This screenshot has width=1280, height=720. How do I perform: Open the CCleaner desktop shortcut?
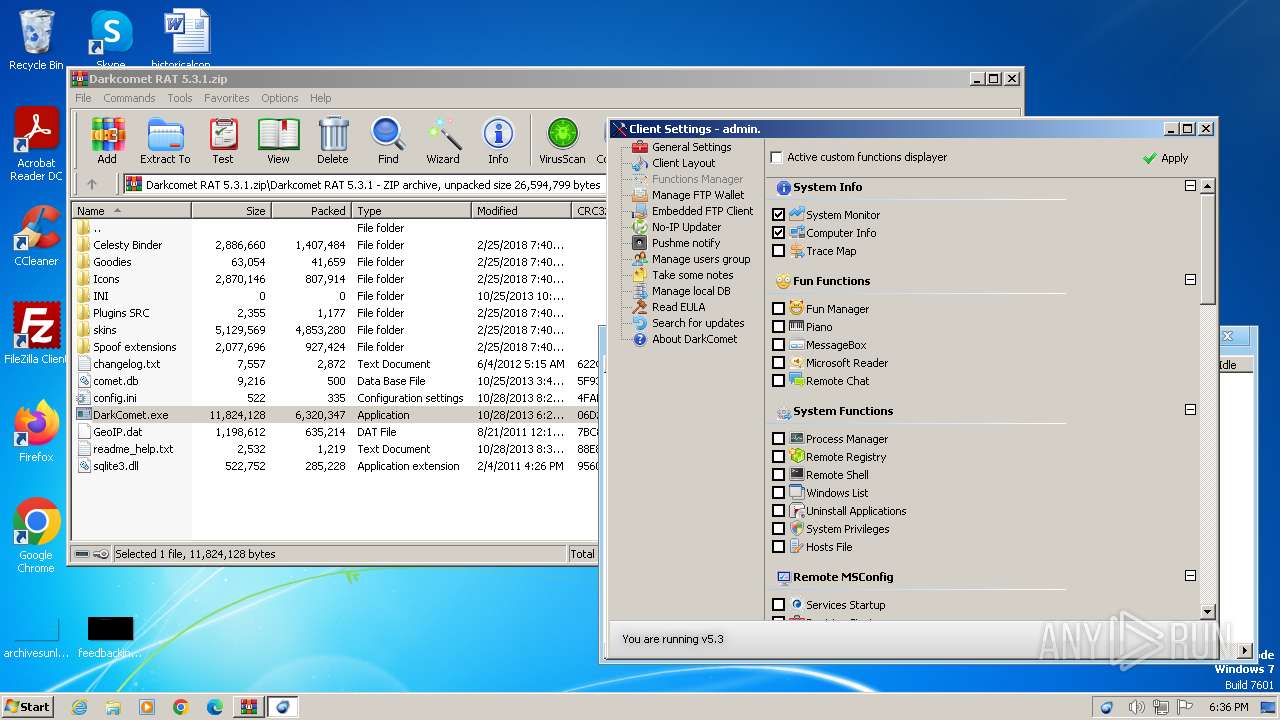click(x=36, y=237)
